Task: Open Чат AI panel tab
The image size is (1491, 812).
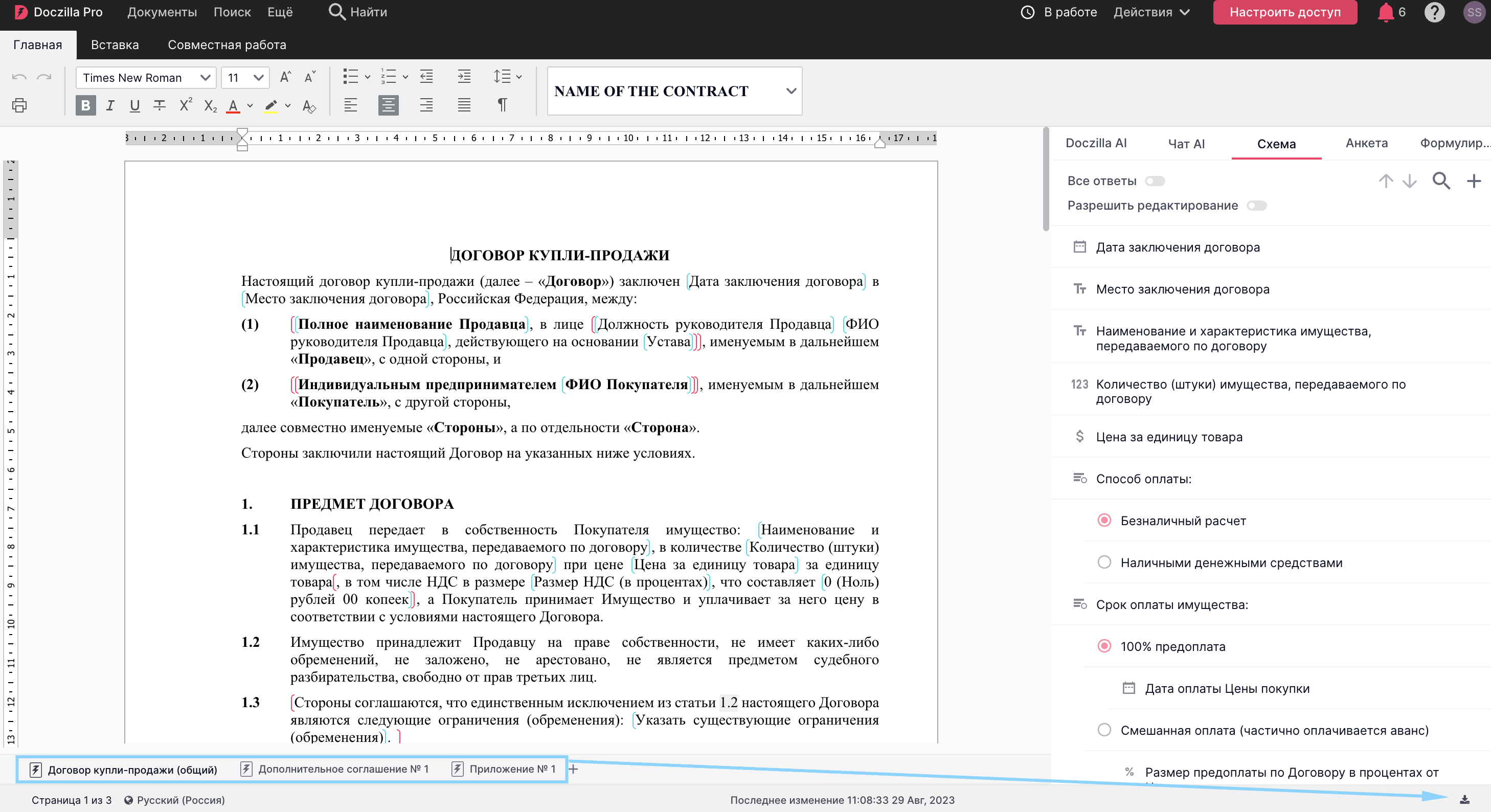Action: coord(1187,144)
